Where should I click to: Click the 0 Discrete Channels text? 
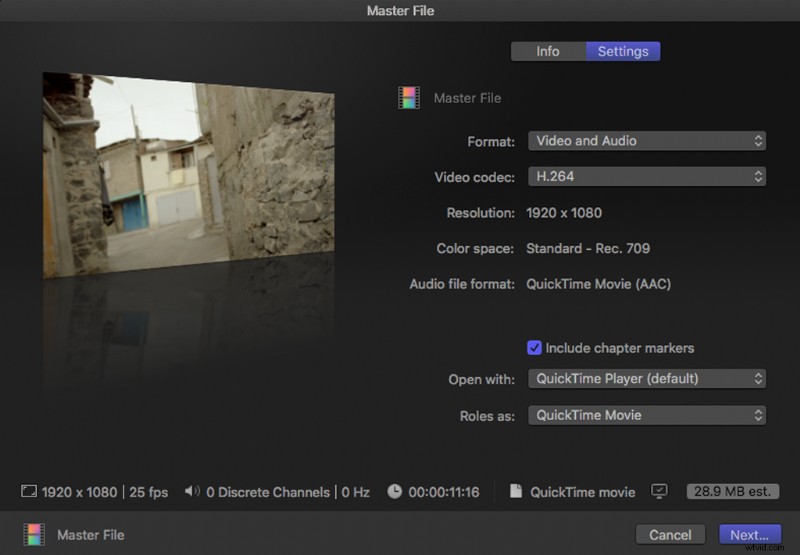point(268,492)
